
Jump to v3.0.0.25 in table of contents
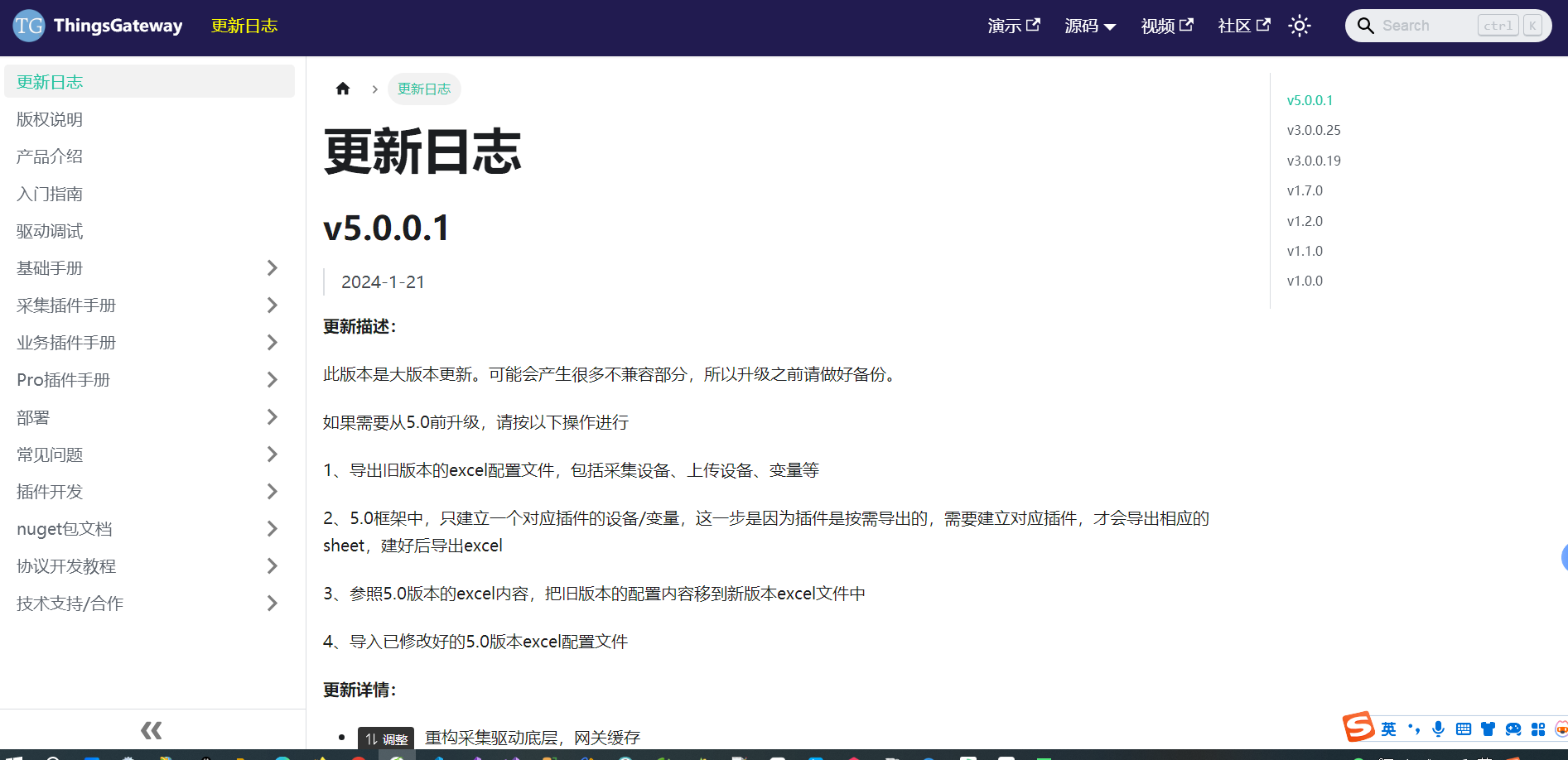click(x=1314, y=130)
